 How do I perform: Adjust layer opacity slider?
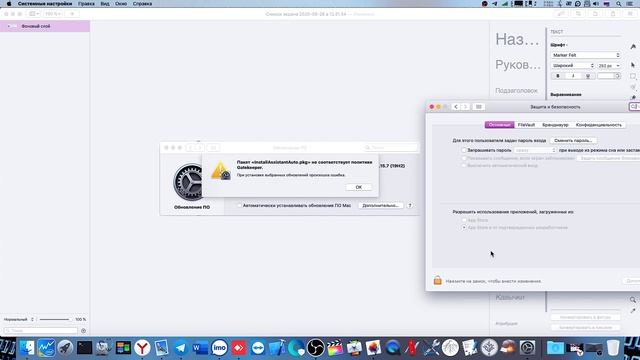click(55, 319)
